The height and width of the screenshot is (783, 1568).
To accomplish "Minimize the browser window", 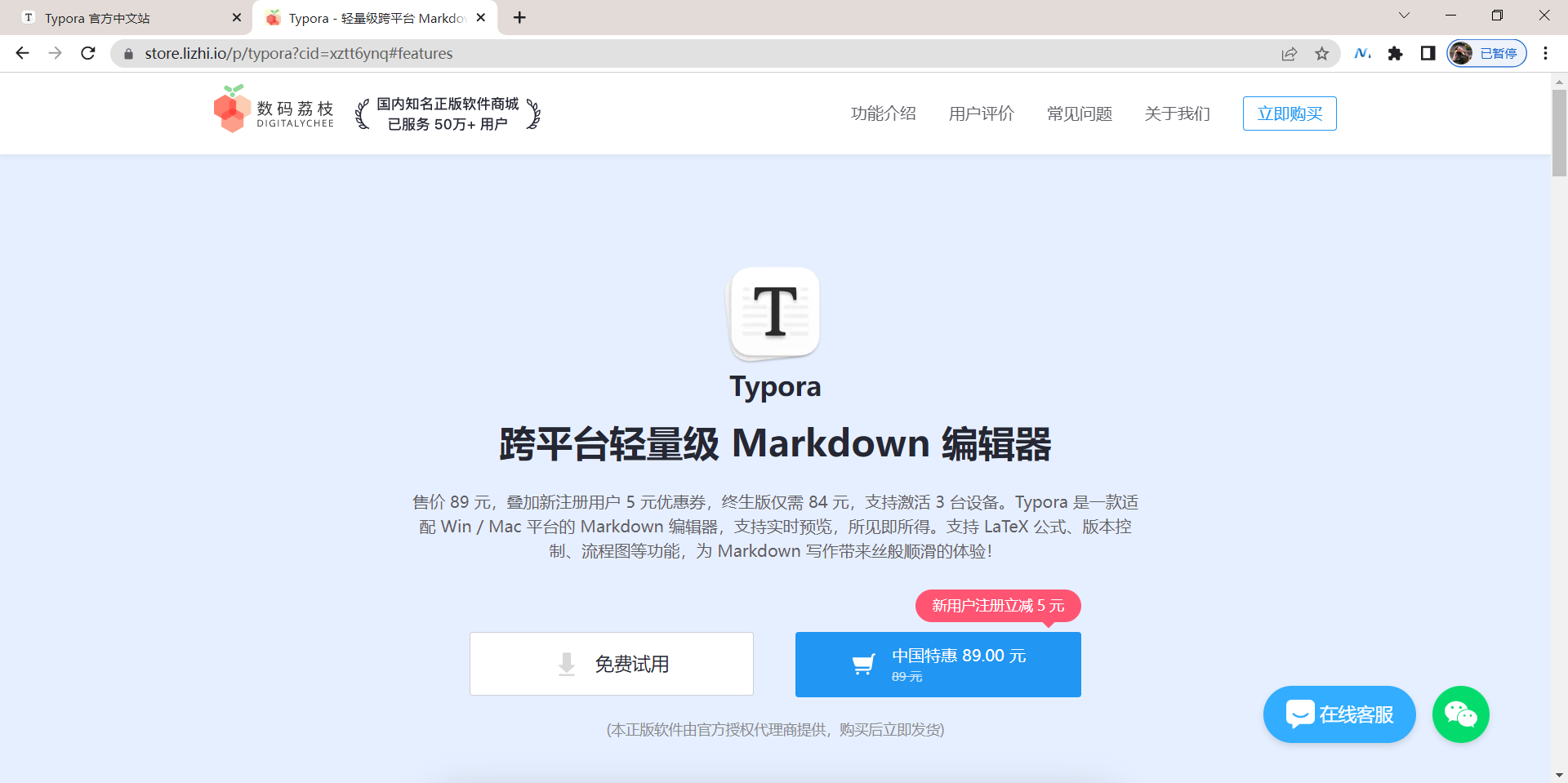I will pos(1450,16).
